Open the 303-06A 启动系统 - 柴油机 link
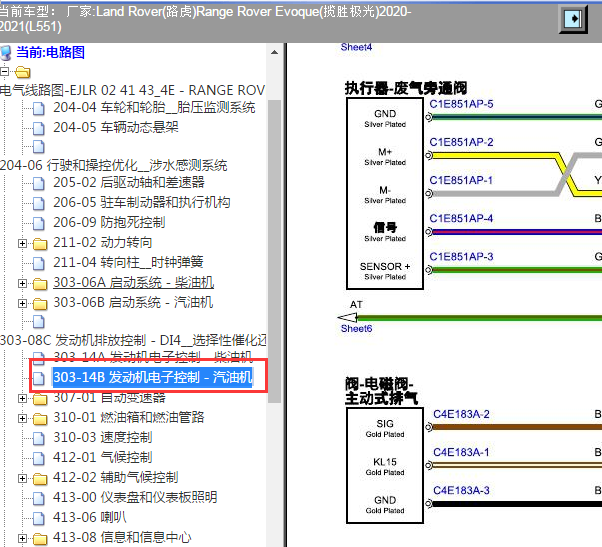 click(134, 283)
